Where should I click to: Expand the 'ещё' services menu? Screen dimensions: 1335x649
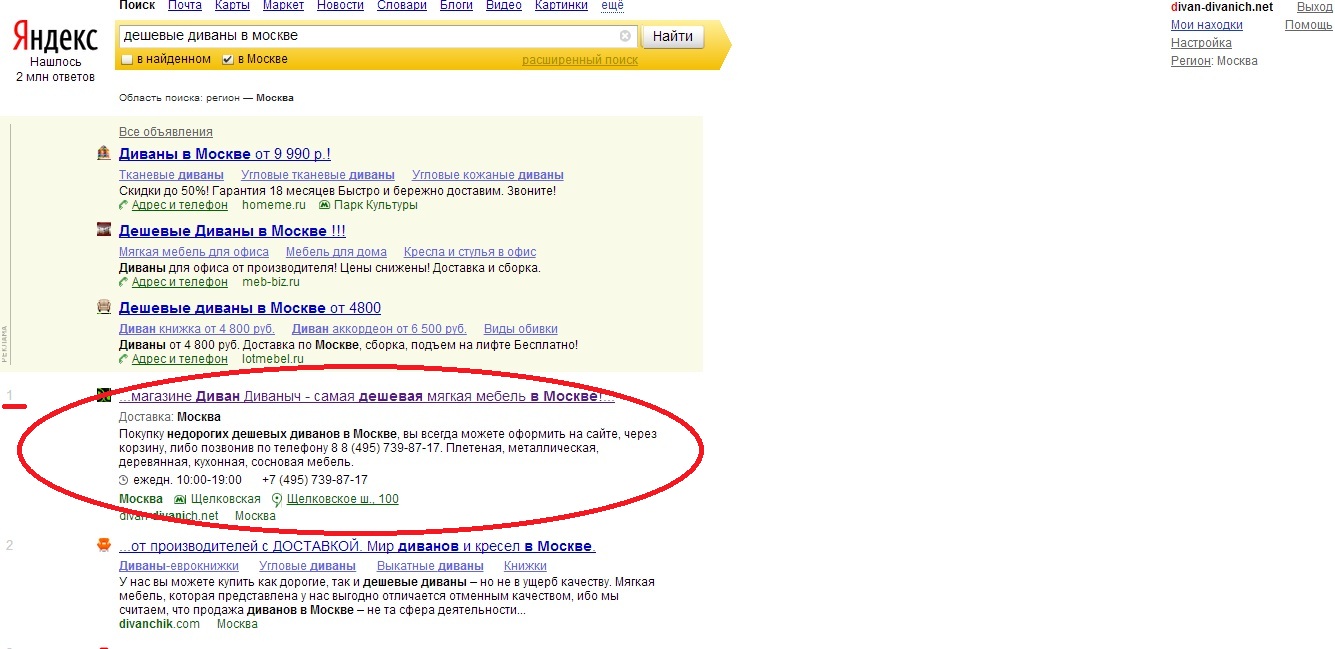pyautogui.click(x=612, y=6)
